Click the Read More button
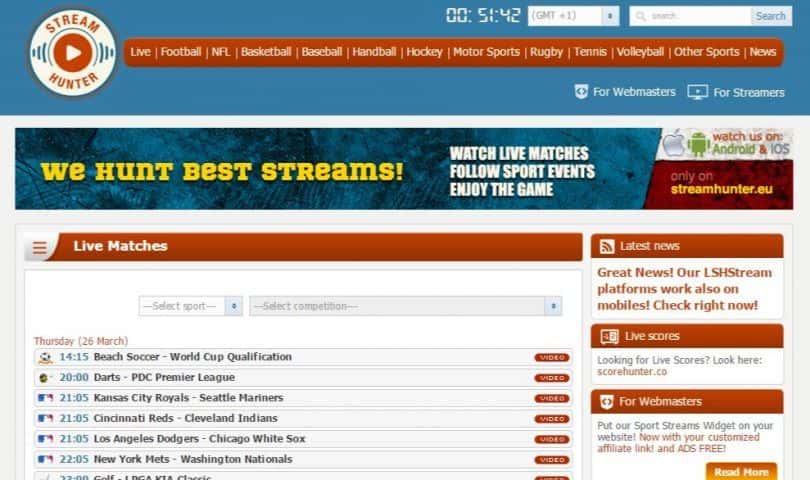 point(741,471)
